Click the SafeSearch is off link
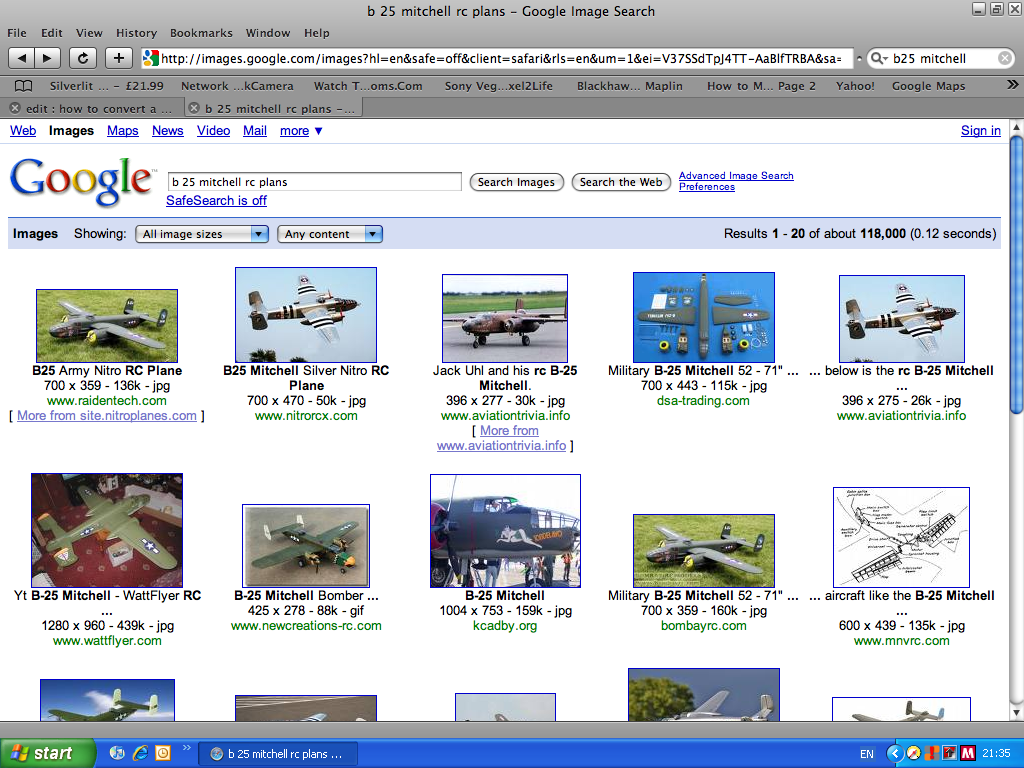Image resolution: width=1024 pixels, height=768 pixels. coord(216,200)
